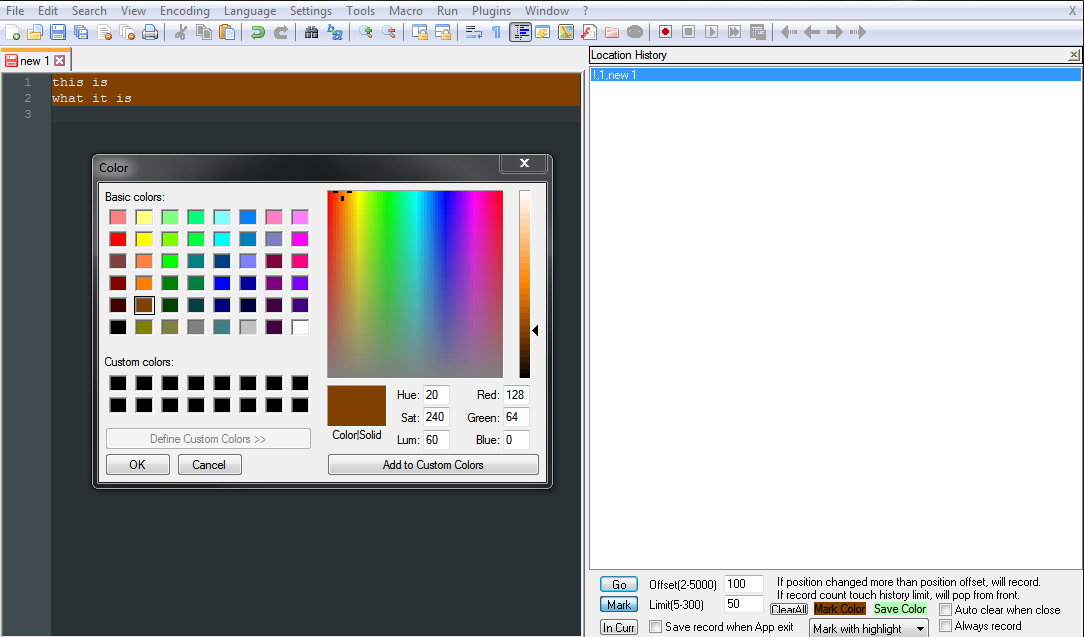Click the Save Color swatch button
Image resolution: width=1084 pixels, height=637 pixels.
pos(899,609)
